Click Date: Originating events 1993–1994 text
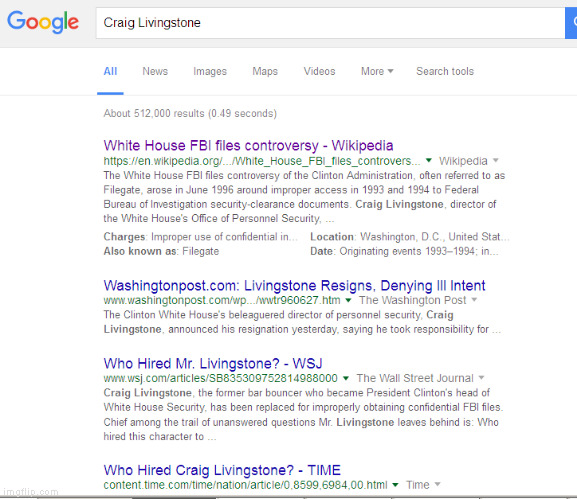 [404, 251]
